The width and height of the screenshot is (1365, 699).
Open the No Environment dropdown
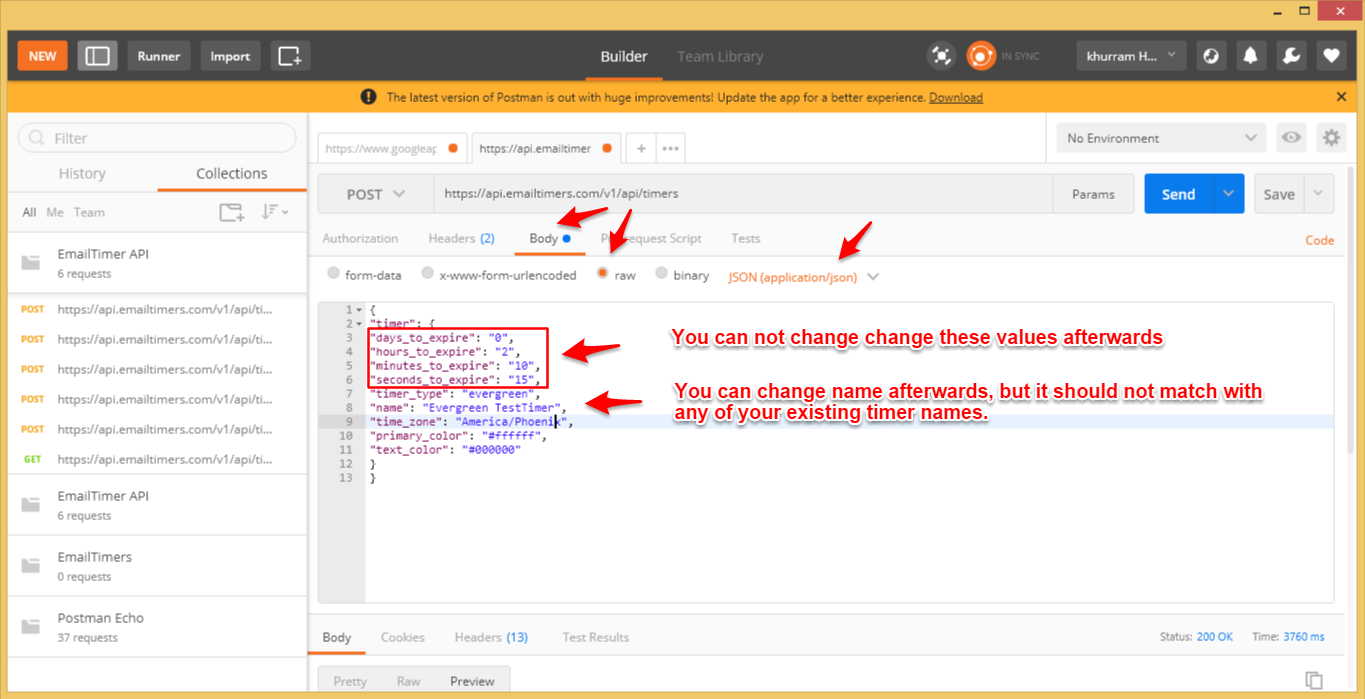[1161, 138]
